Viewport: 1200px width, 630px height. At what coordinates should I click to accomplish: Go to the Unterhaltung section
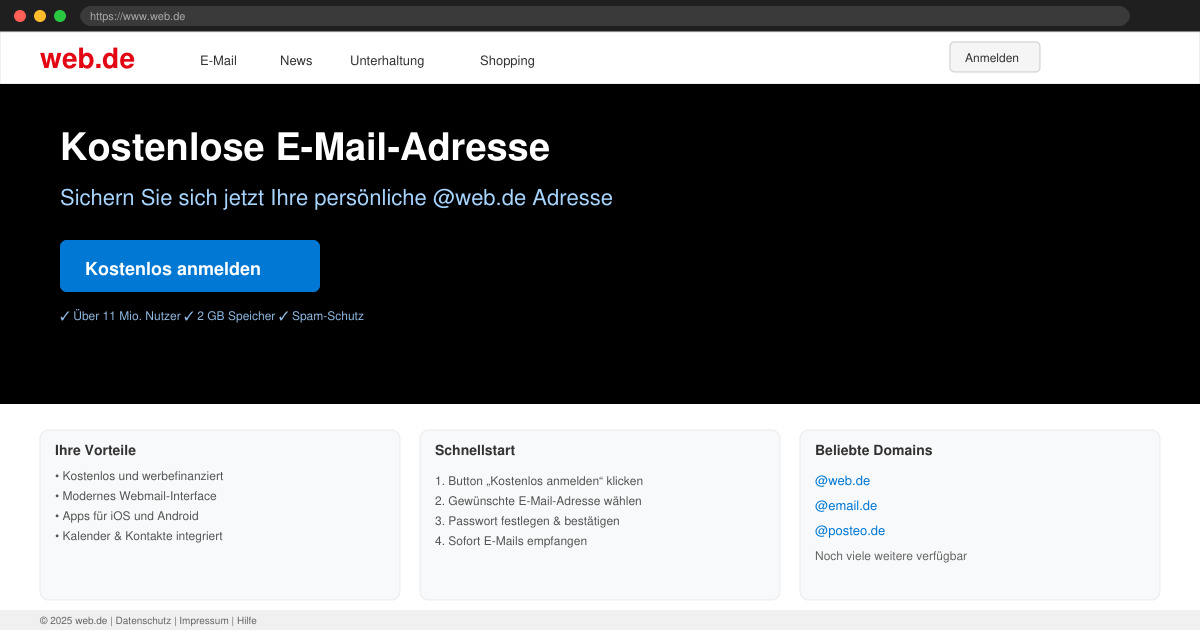(x=387, y=61)
